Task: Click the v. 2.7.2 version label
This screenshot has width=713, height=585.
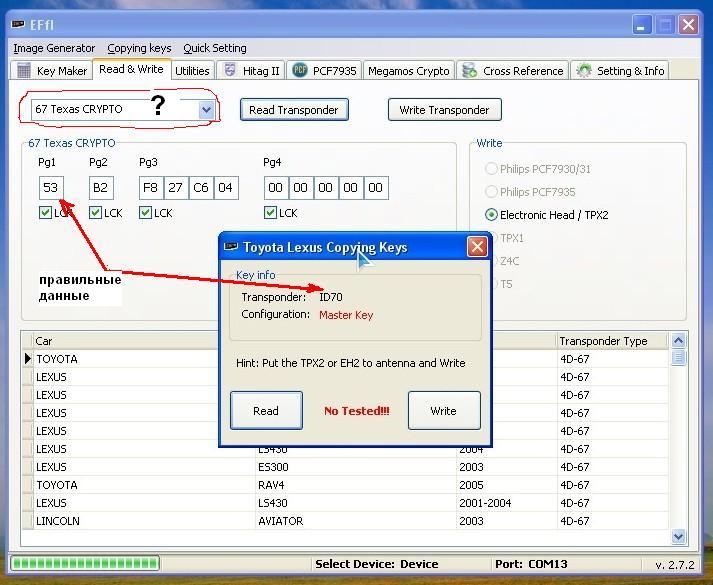Action: [675, 565]
